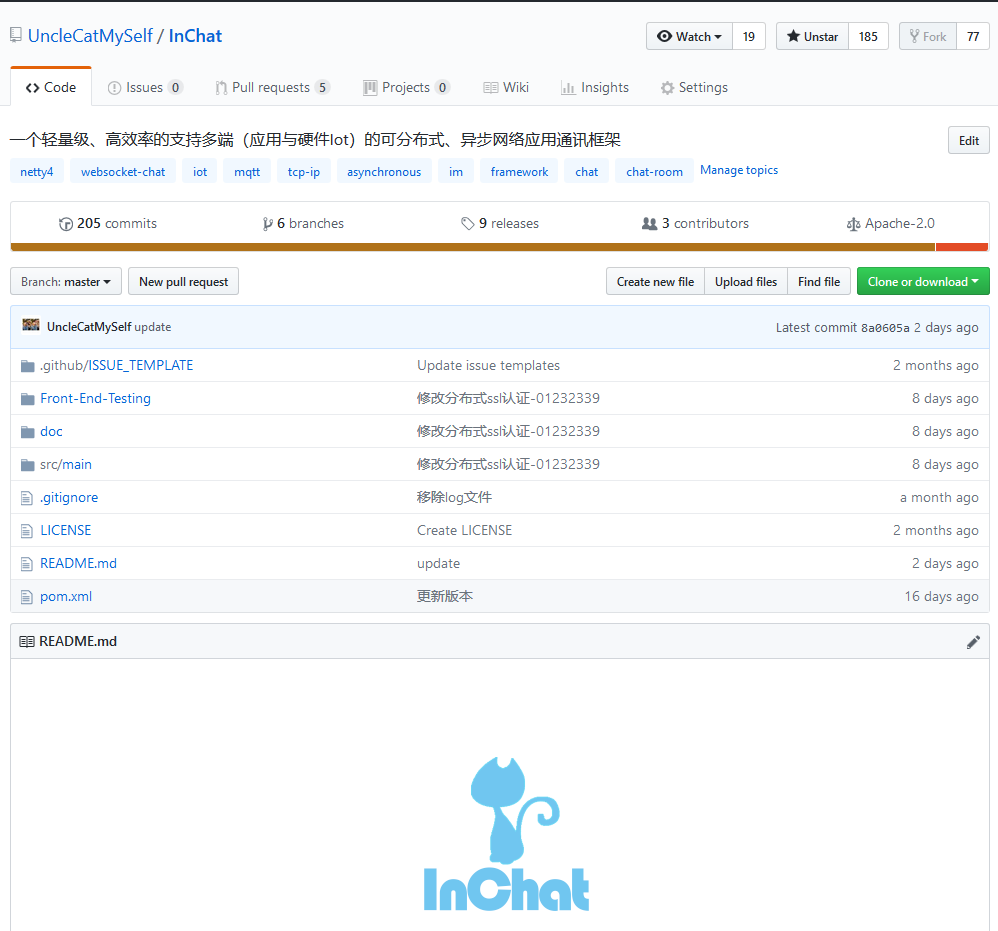
Task: Unstar the InChat repository
Action: point(812,36)
